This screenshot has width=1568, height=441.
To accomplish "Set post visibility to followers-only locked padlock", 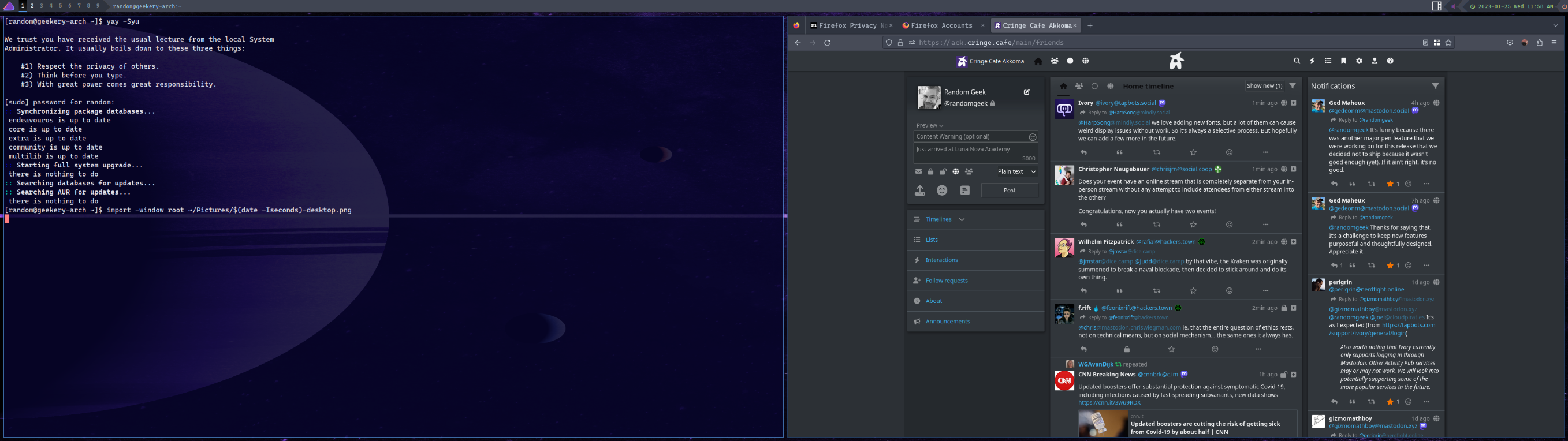I will click(x=931, y=172).
